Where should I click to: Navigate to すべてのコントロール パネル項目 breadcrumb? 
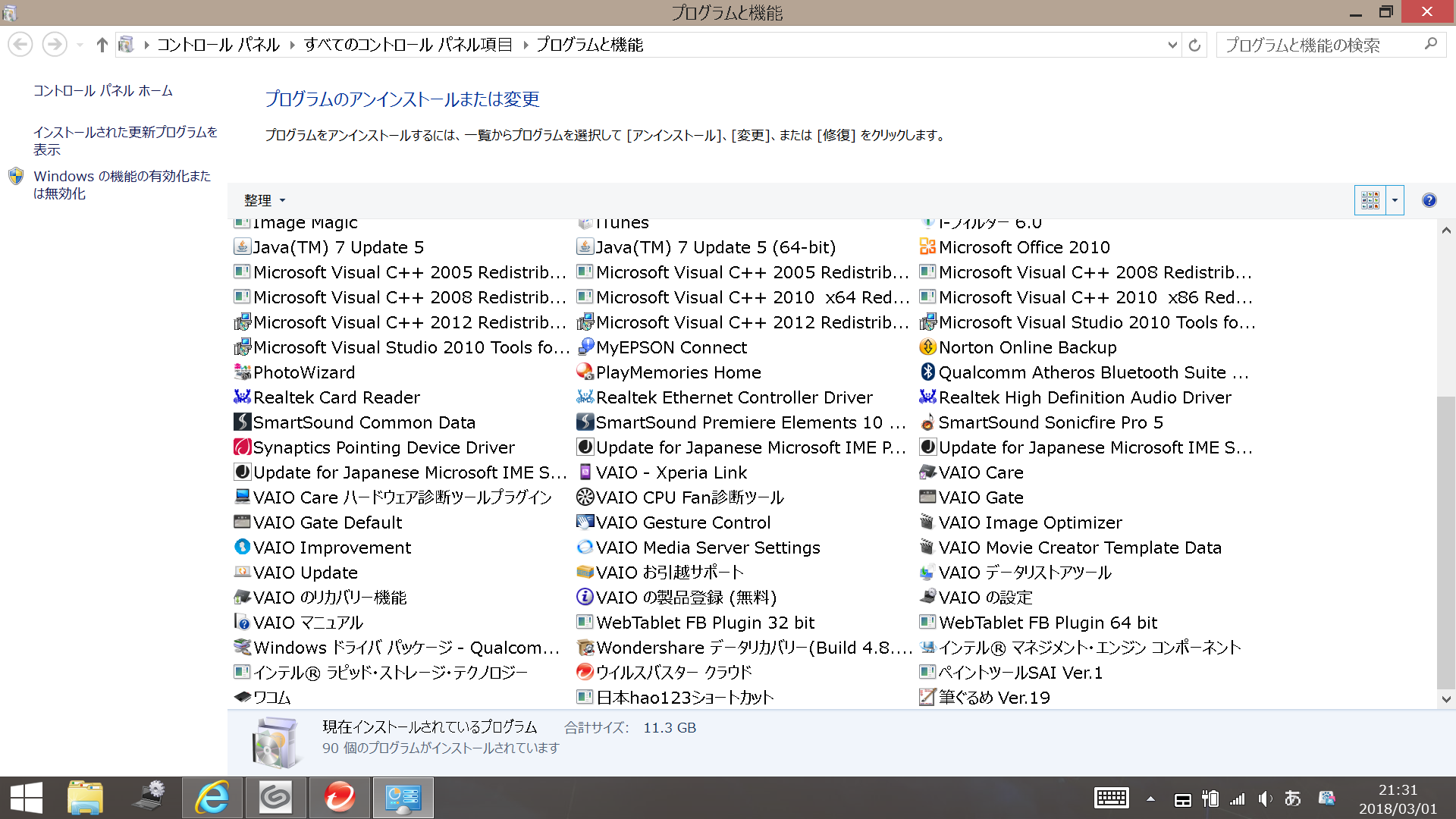pos(408,45)
